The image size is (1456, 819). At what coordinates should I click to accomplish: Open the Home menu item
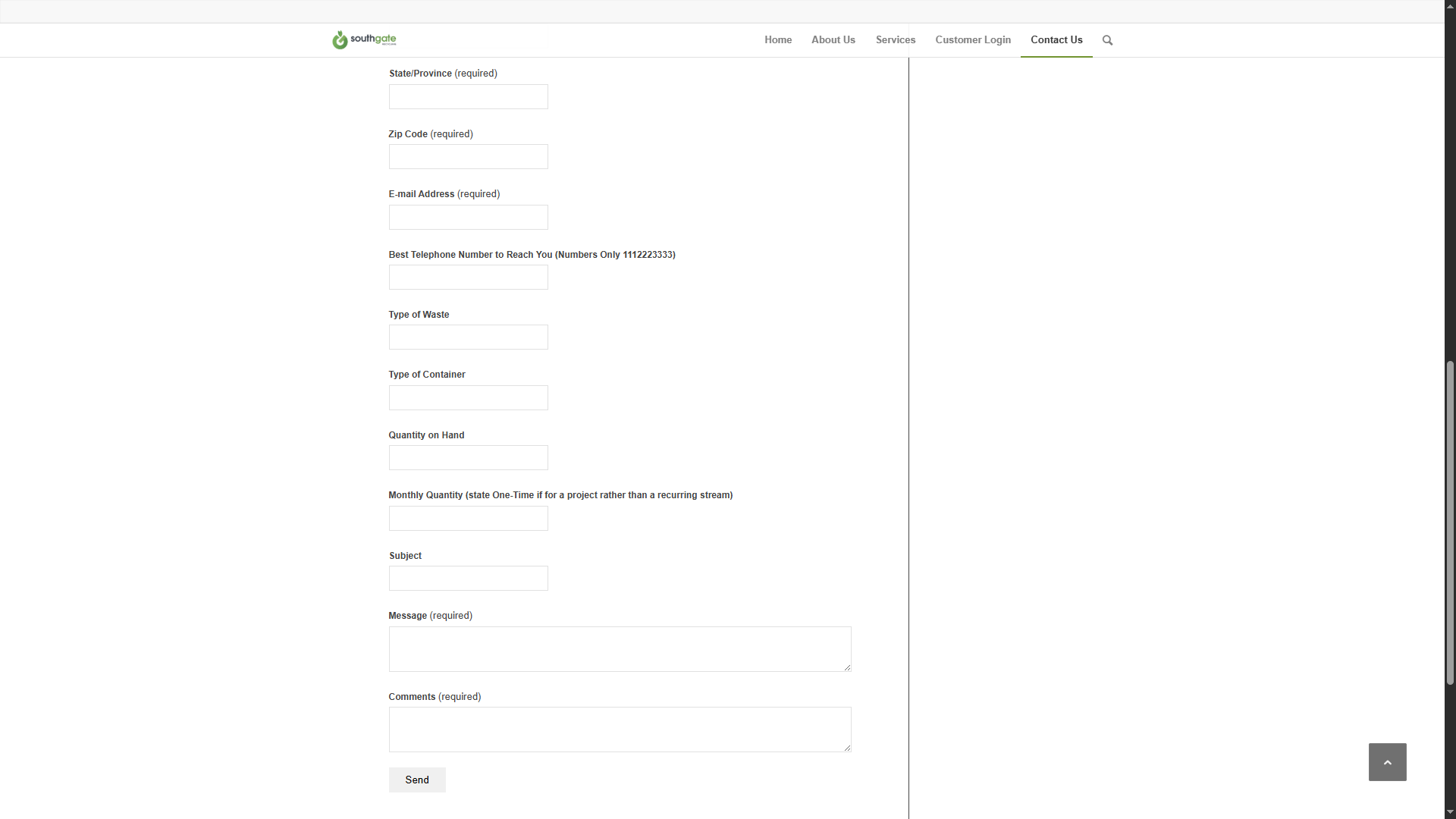(778, 40)
